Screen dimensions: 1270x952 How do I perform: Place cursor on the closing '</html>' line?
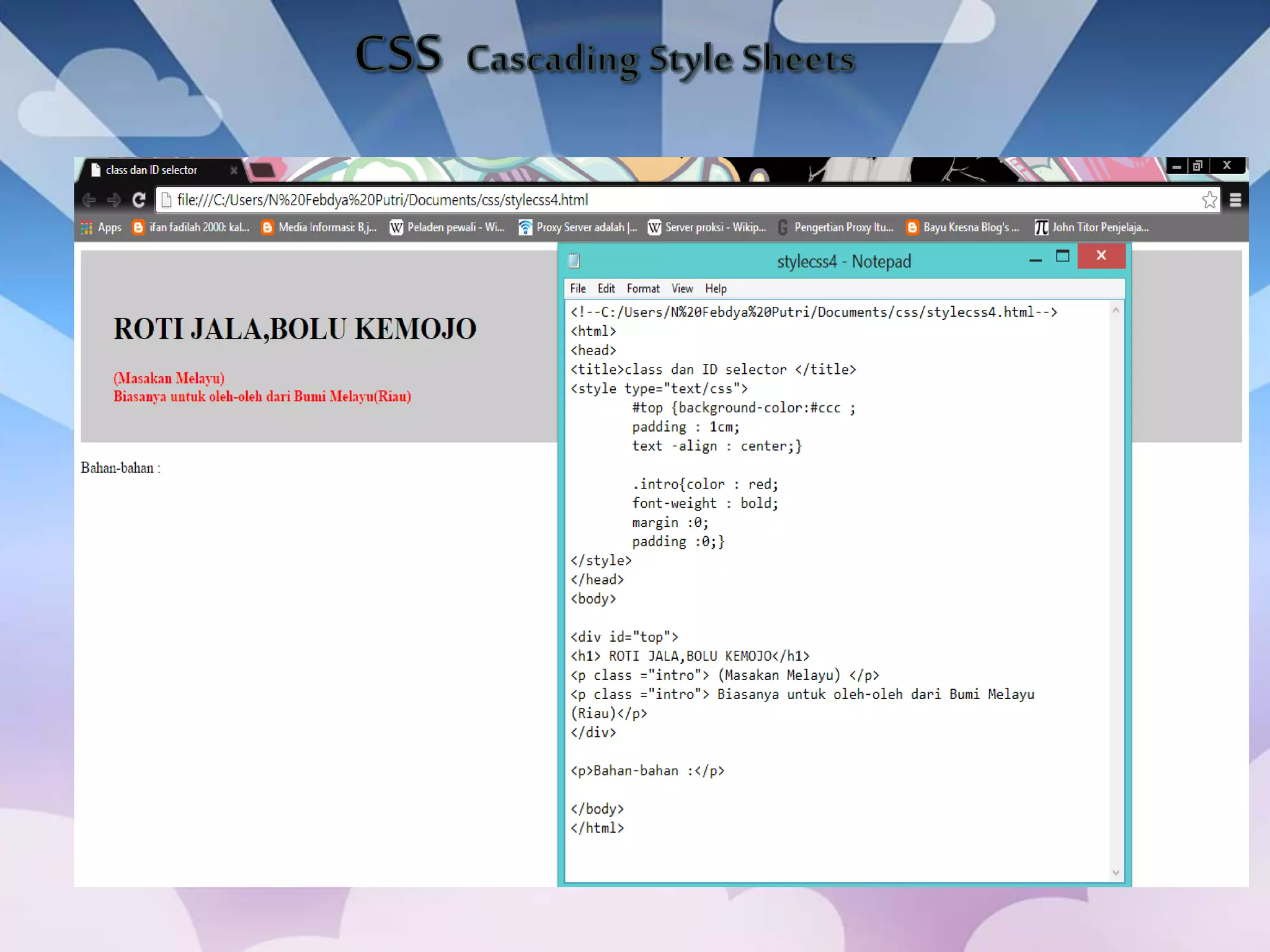point(597,828)
